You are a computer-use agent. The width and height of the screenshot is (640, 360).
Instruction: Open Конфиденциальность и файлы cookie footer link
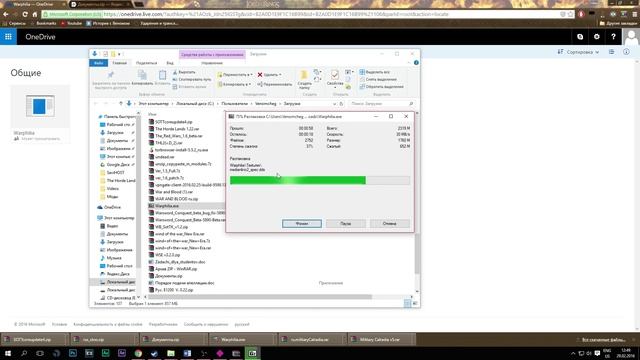pos(108,324)
